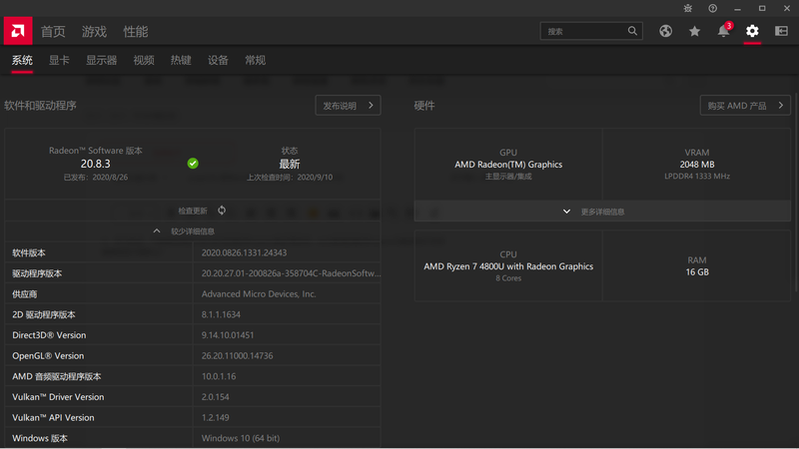
Task: Switch to the 显卡 tab
Action: point(59,61)
